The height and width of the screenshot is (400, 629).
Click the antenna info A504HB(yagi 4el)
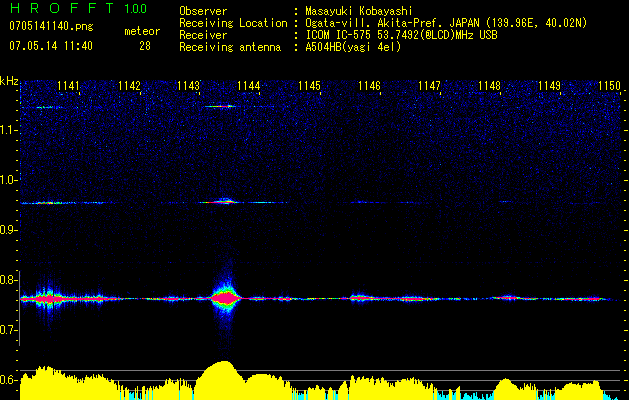click(x=353, y=47)
